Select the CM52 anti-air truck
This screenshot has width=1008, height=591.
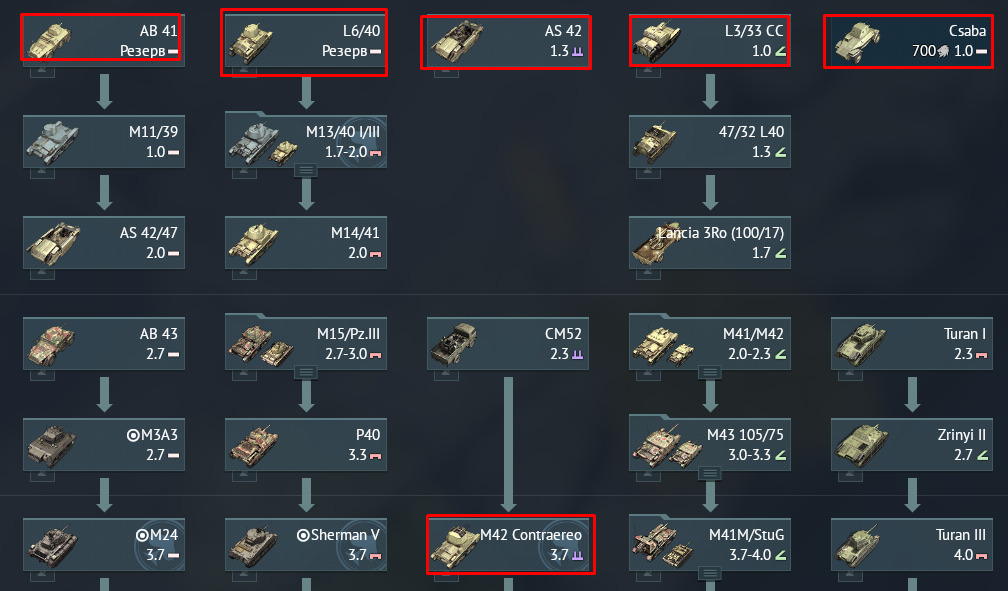click(508, 343)
